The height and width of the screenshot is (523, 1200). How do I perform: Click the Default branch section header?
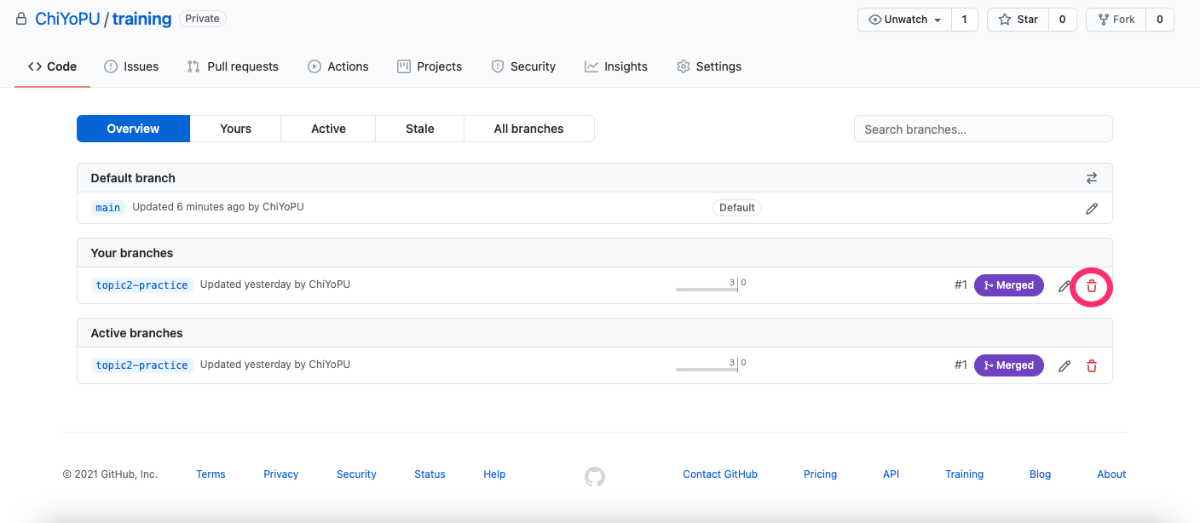pos(133,178)
